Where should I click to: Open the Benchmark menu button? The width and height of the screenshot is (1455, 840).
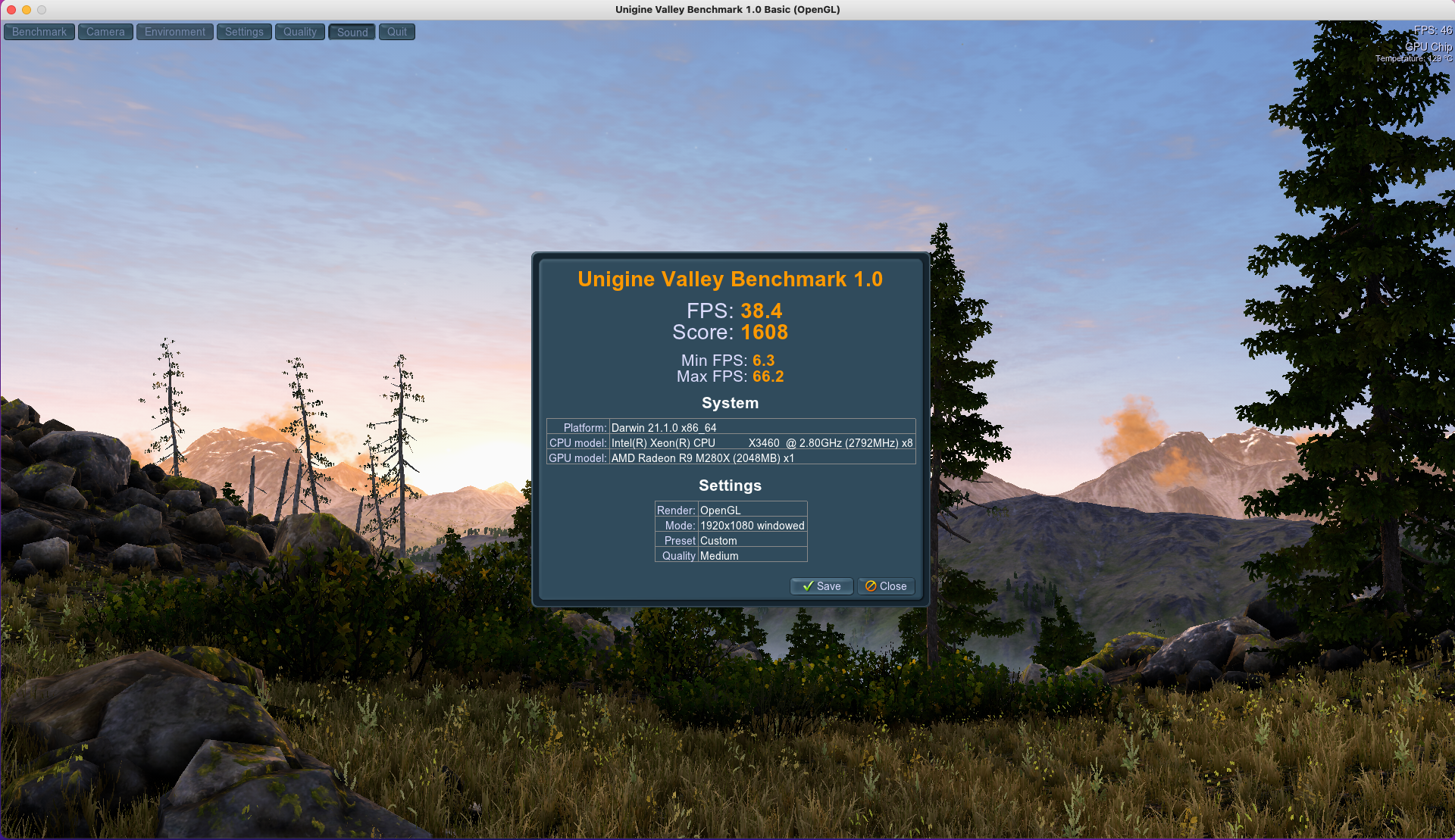39,32
